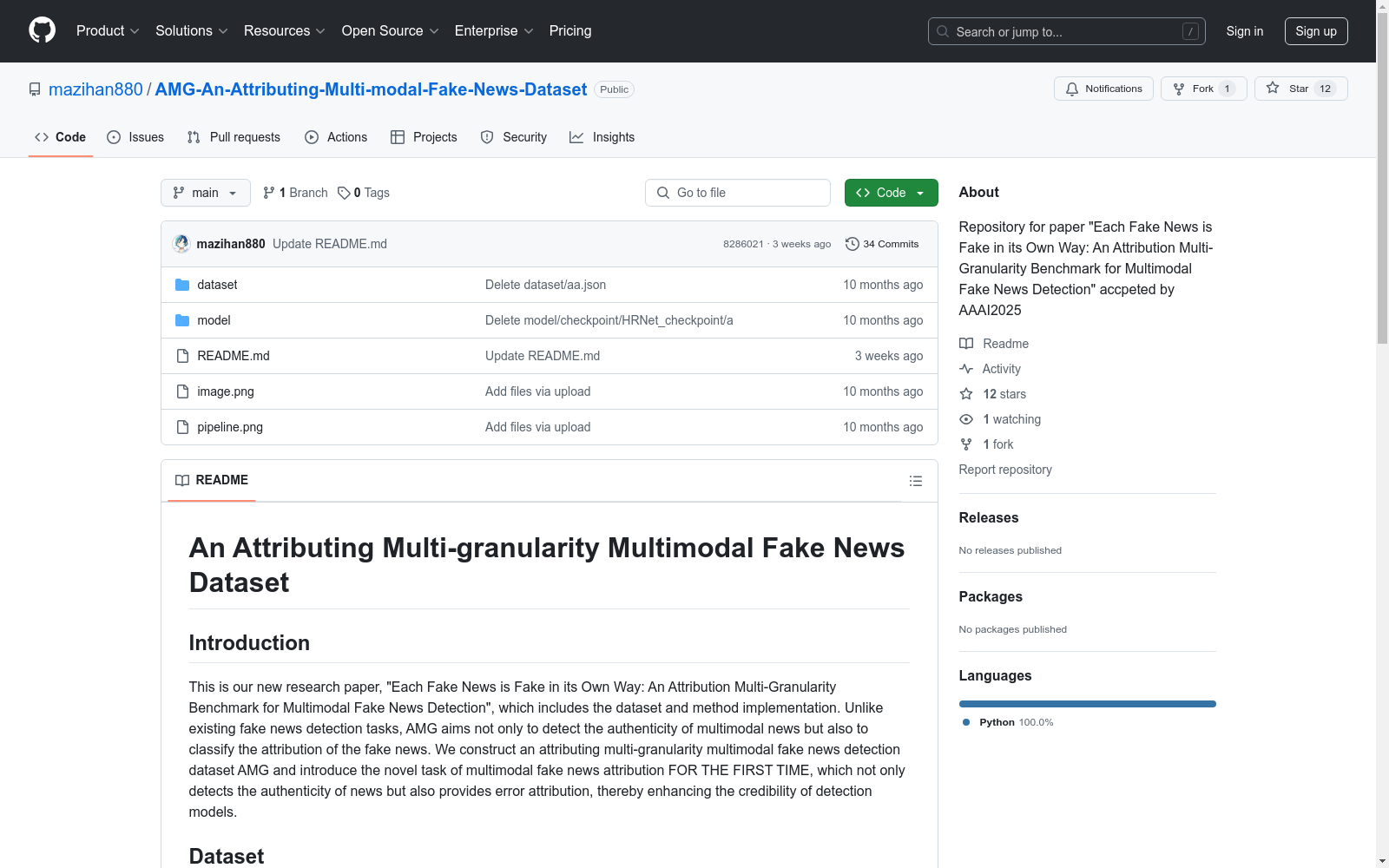The height and width of the screenshot is (868, 1389).
Task: Open commit hash 8286021
Action: click(x=743, y=244)
